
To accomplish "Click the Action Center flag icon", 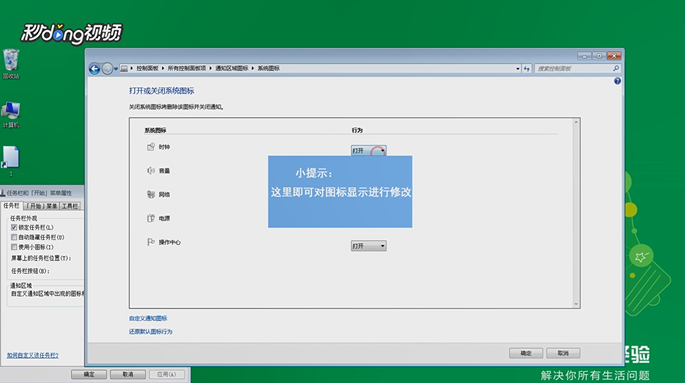I will (151, 242).
